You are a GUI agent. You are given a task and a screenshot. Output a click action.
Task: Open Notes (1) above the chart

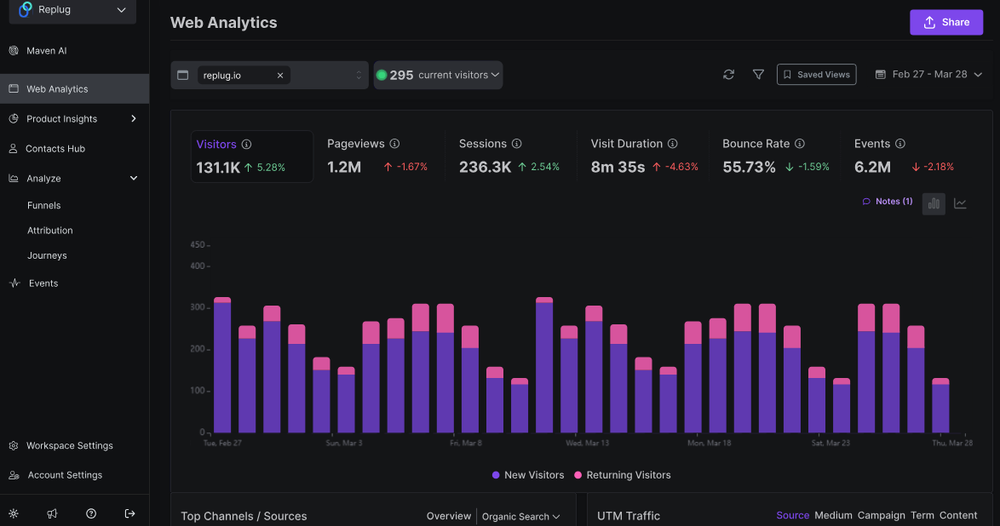tap(887, 201)
